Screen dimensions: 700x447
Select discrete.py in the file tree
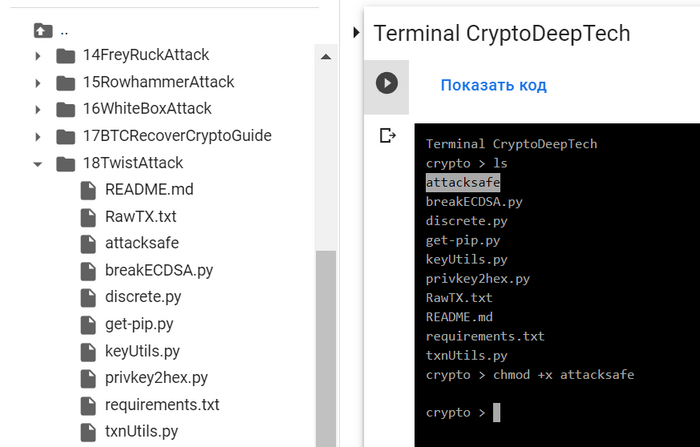coord(144,297)
